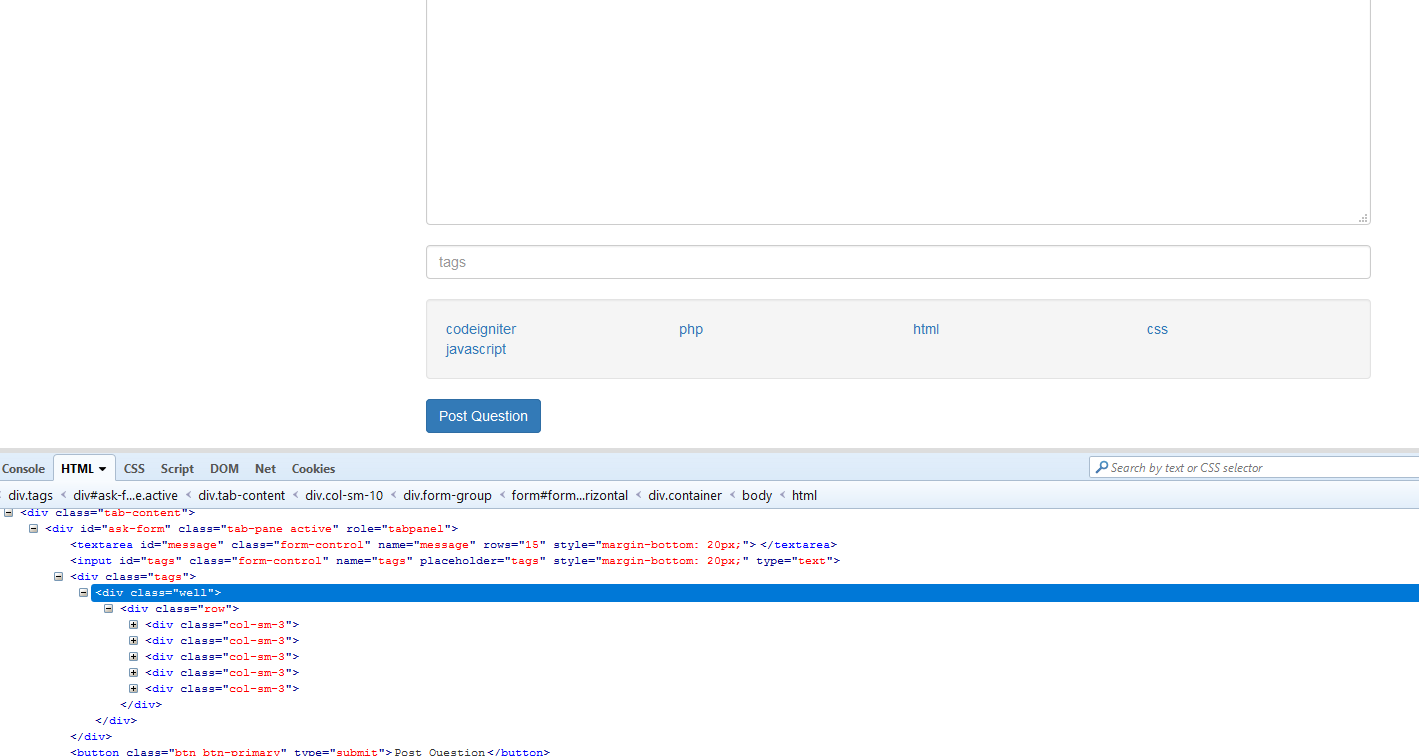The image size is (1419, 756).
Task: Select div#ask-f...e.active breadcrumb
Action: click(x=125, y=495)
